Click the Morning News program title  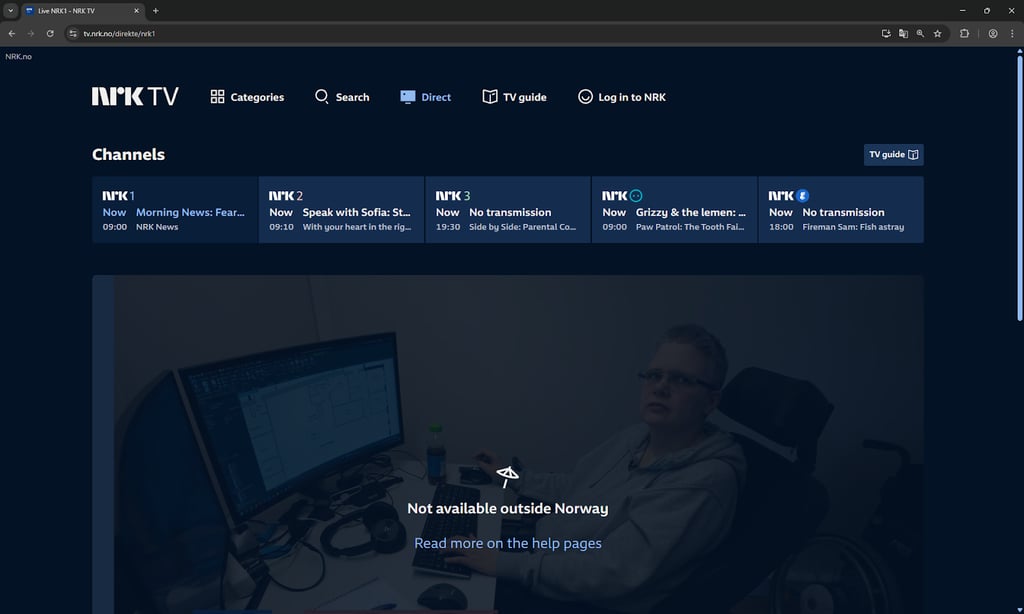coord(190,212)
